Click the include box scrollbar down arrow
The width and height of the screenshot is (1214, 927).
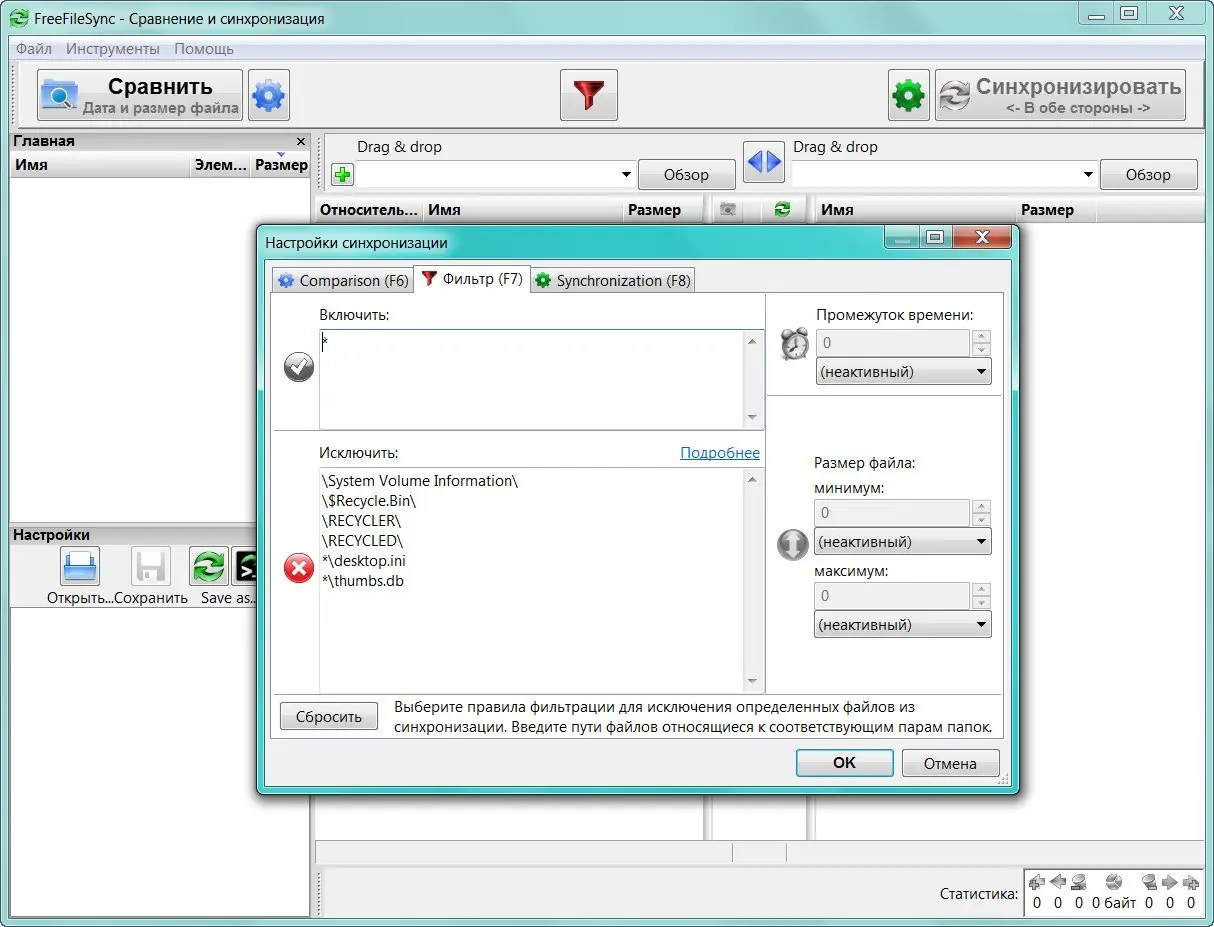753,418
